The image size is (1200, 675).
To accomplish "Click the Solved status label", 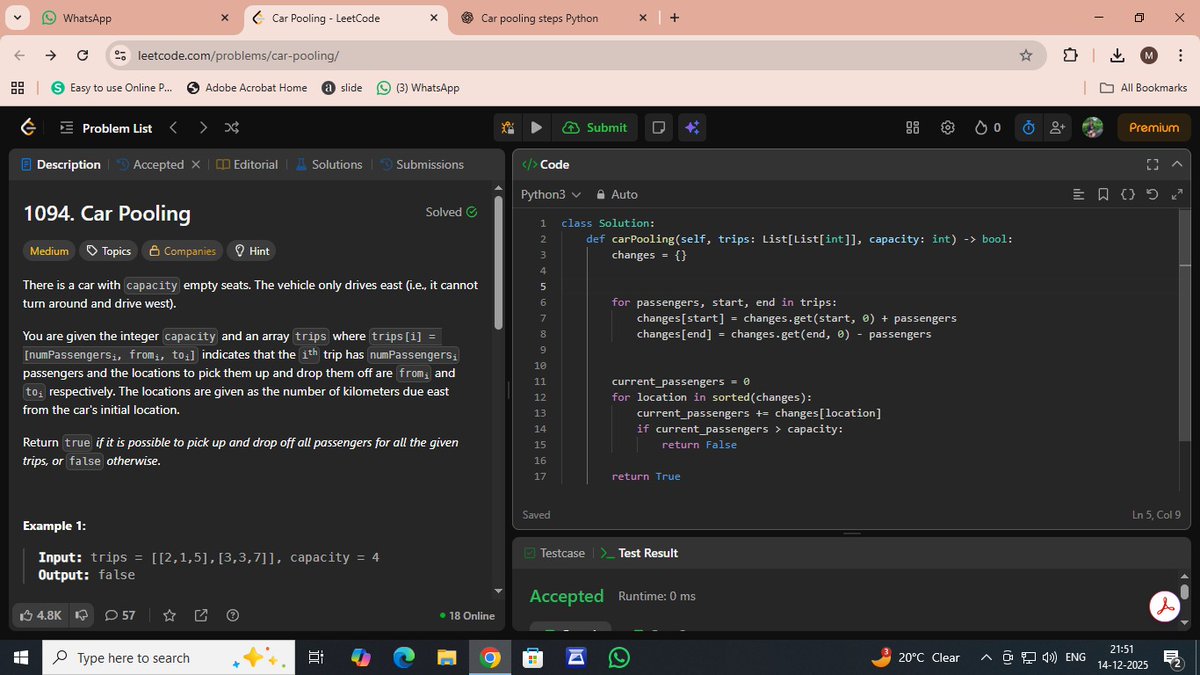I will click(x=451, y=212).
